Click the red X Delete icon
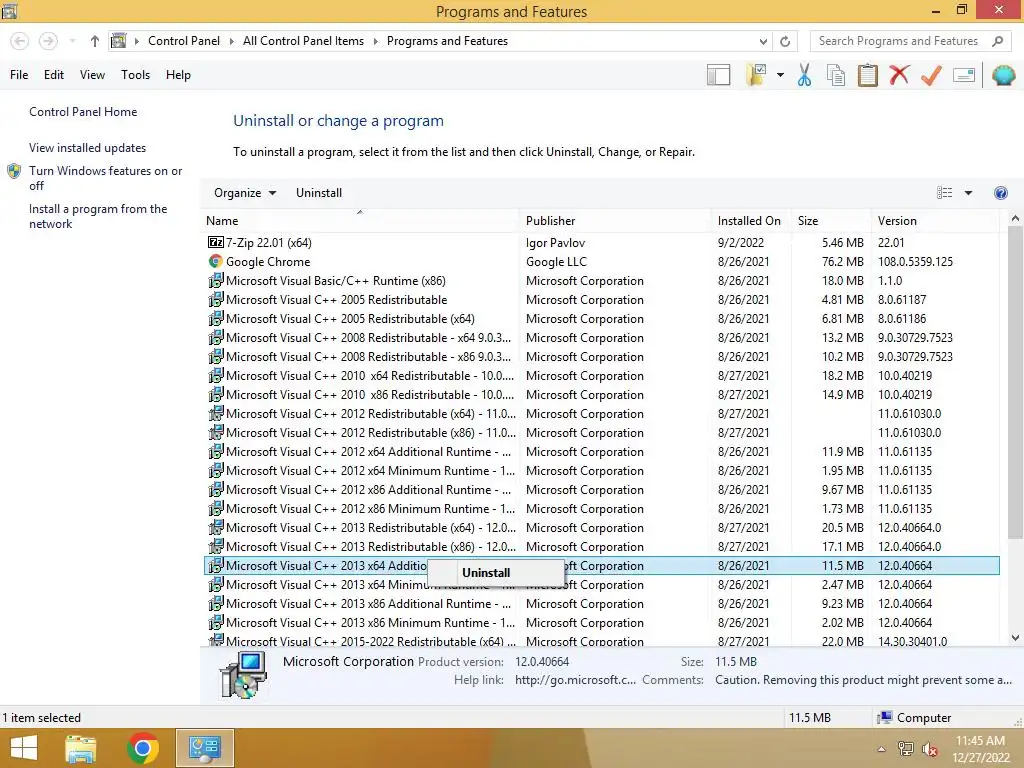The height and width of the screenshot is (768, 1024). [899, 74]
